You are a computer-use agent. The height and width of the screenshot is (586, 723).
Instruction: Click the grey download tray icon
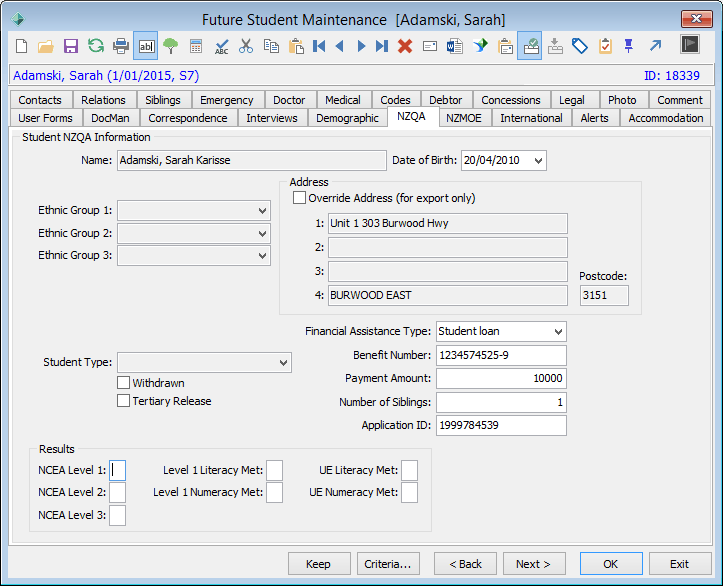(x=555, y=46)
